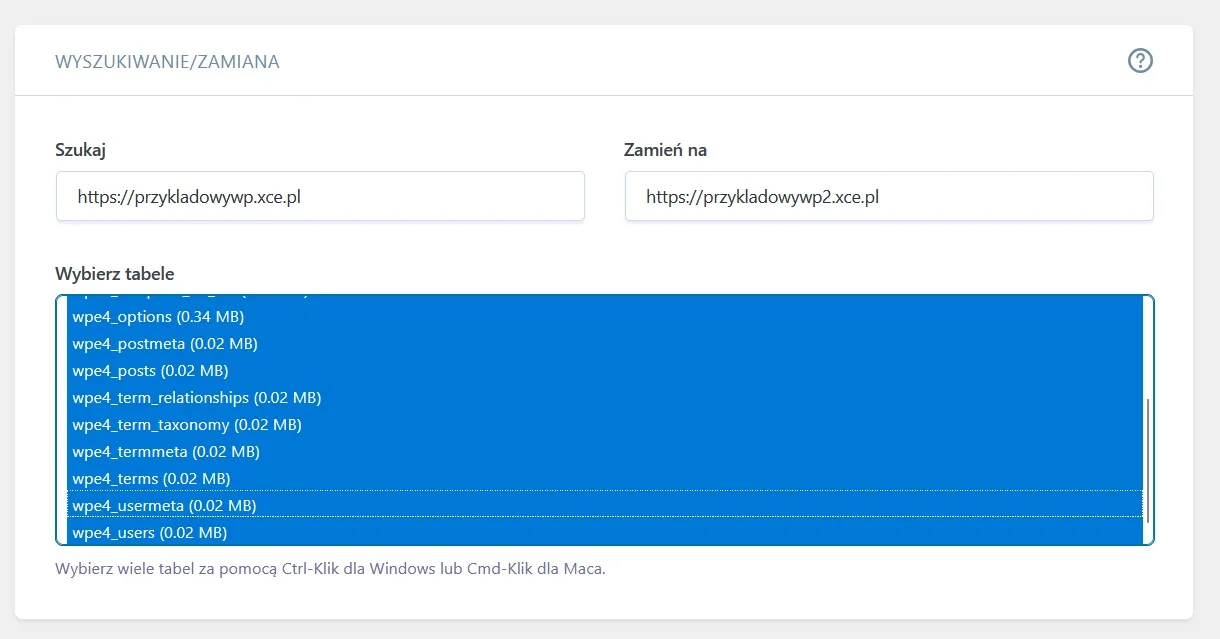Select wpe4_postmeta in the table list
The image size is (1220, 639).
pos(165,344)
